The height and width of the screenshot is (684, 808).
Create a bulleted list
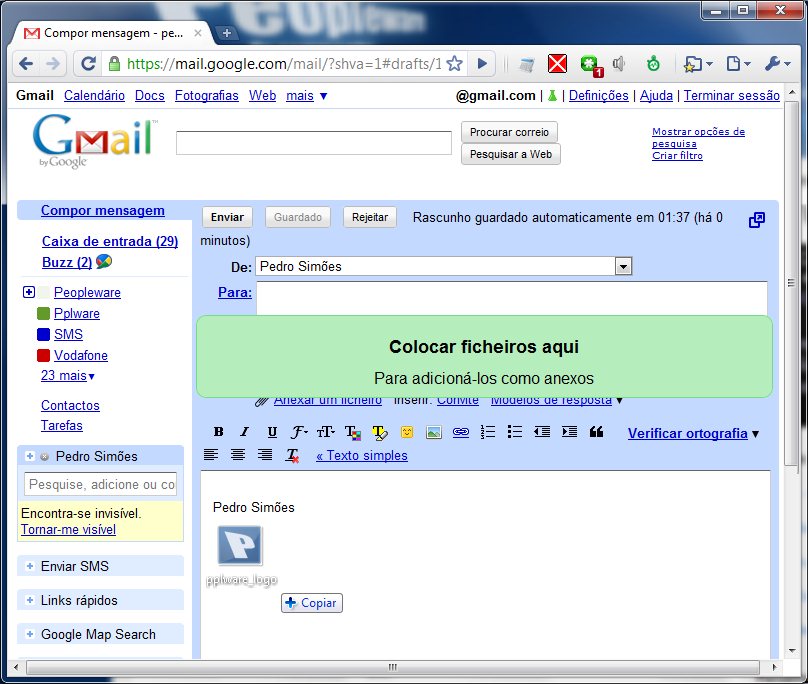[514, 431]
